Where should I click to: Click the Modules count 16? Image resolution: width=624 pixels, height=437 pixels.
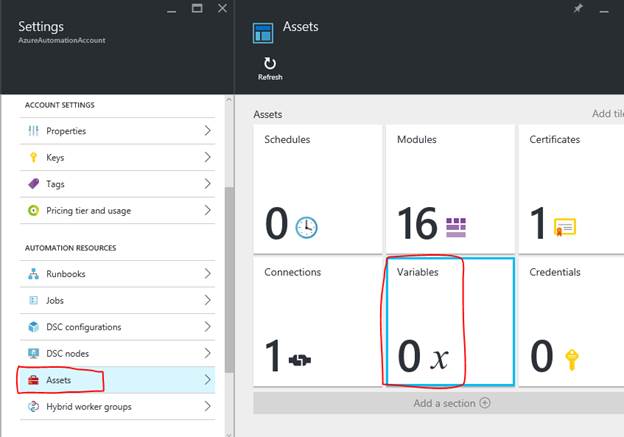[x=417, y=223]
